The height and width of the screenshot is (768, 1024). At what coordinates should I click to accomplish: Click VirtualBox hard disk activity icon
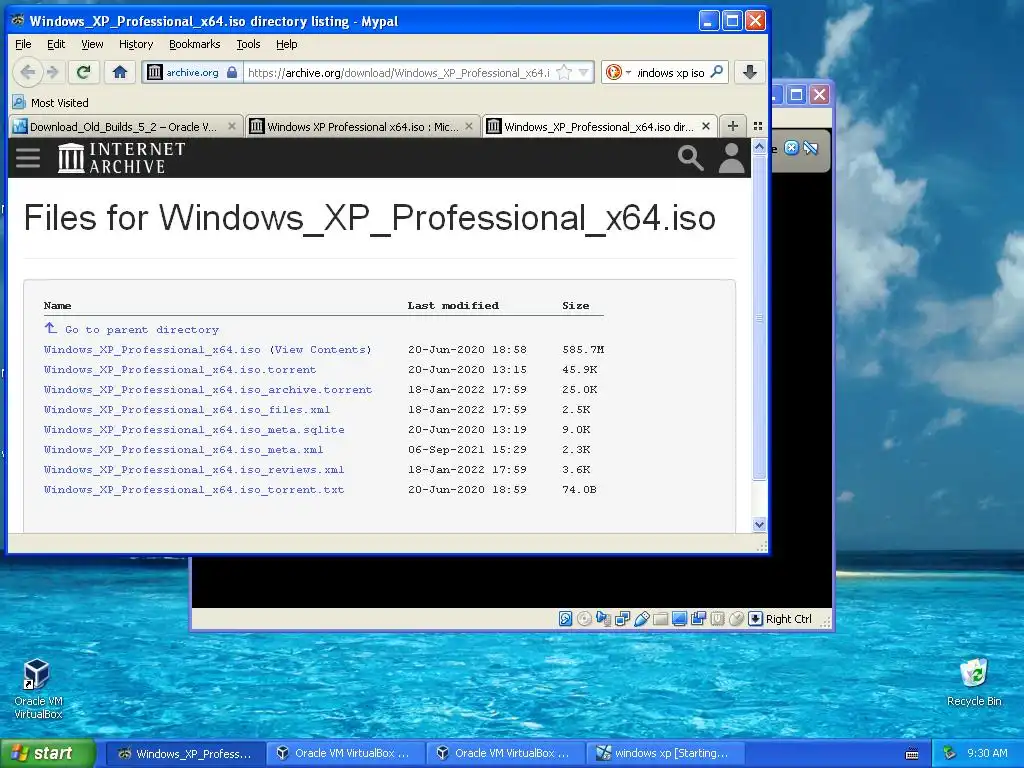coord(566,618)
